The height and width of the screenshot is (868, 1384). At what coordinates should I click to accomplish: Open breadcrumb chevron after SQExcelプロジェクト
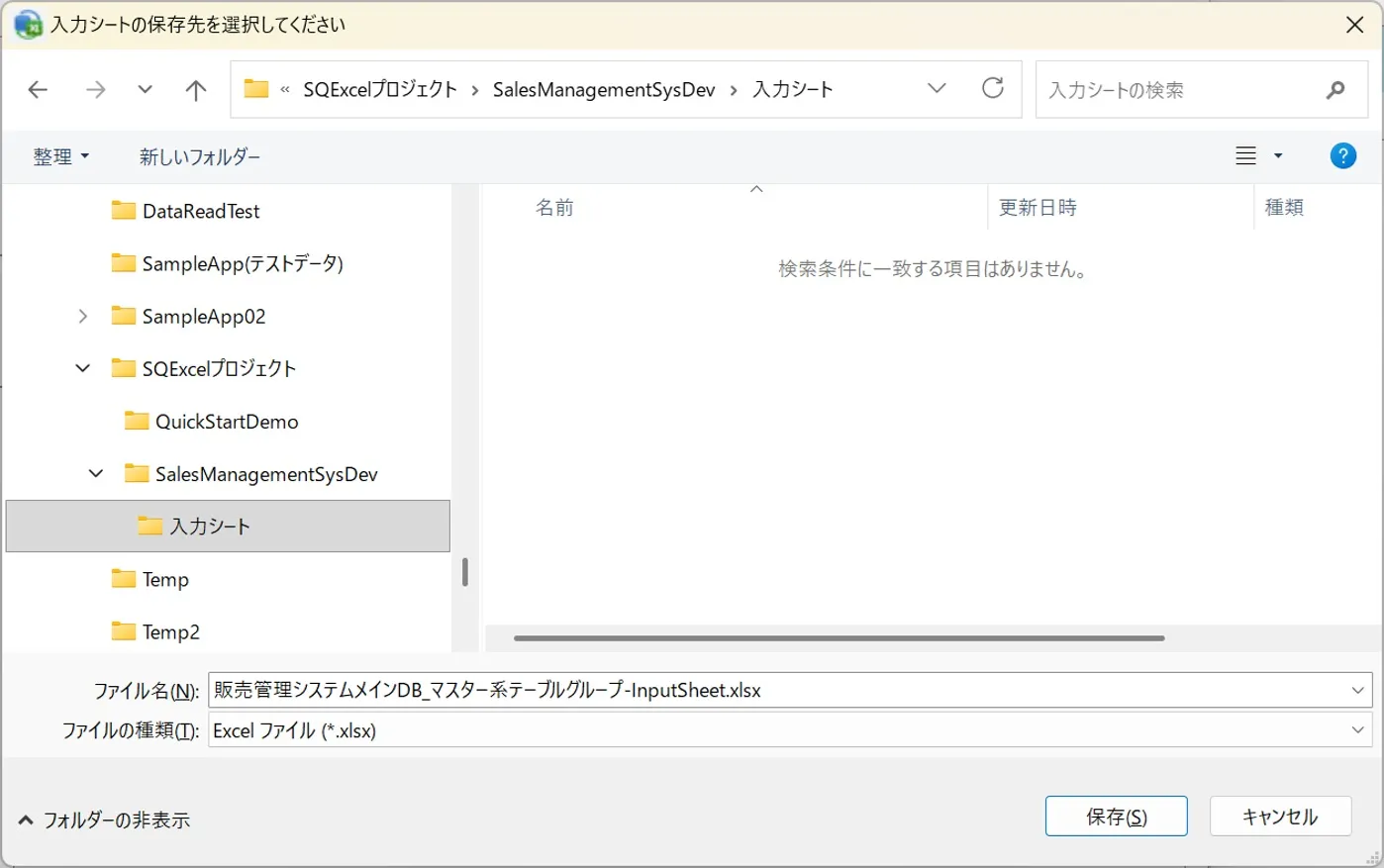[x=475, y=90]
